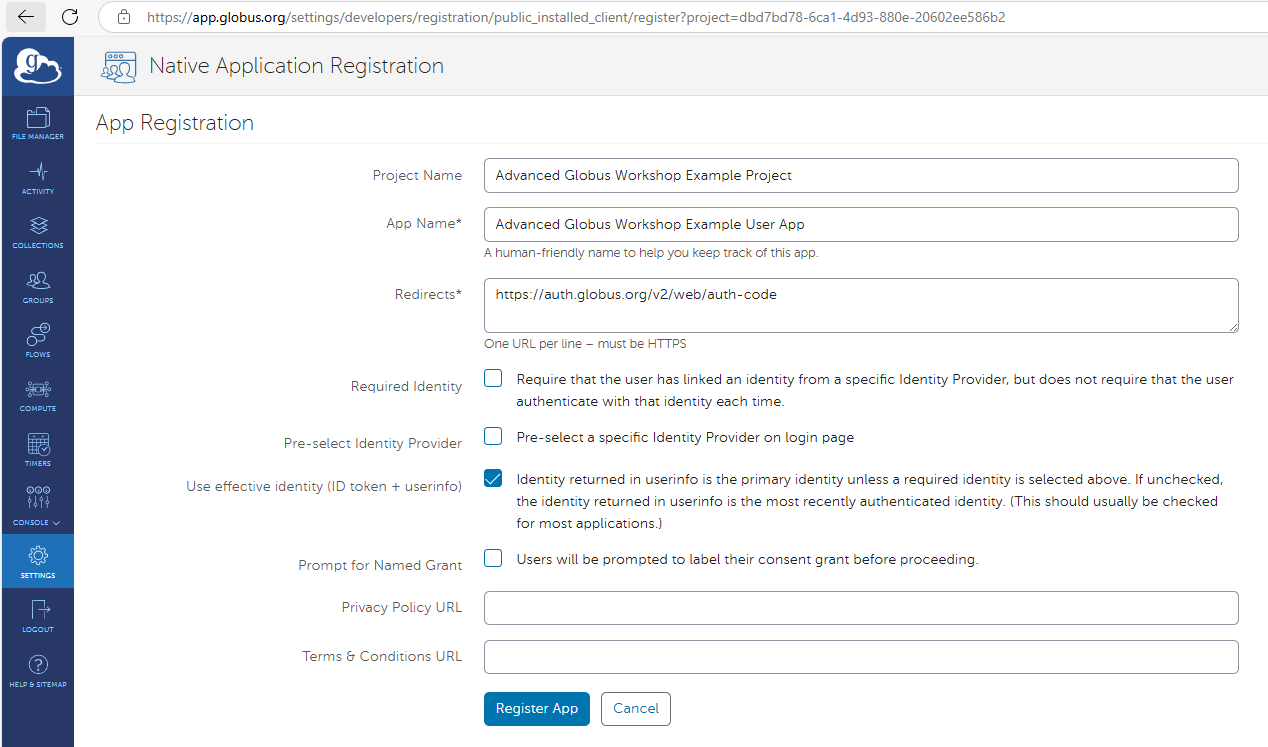Enable the Required Identity checkbox
1268x747 pixels.
492,378
